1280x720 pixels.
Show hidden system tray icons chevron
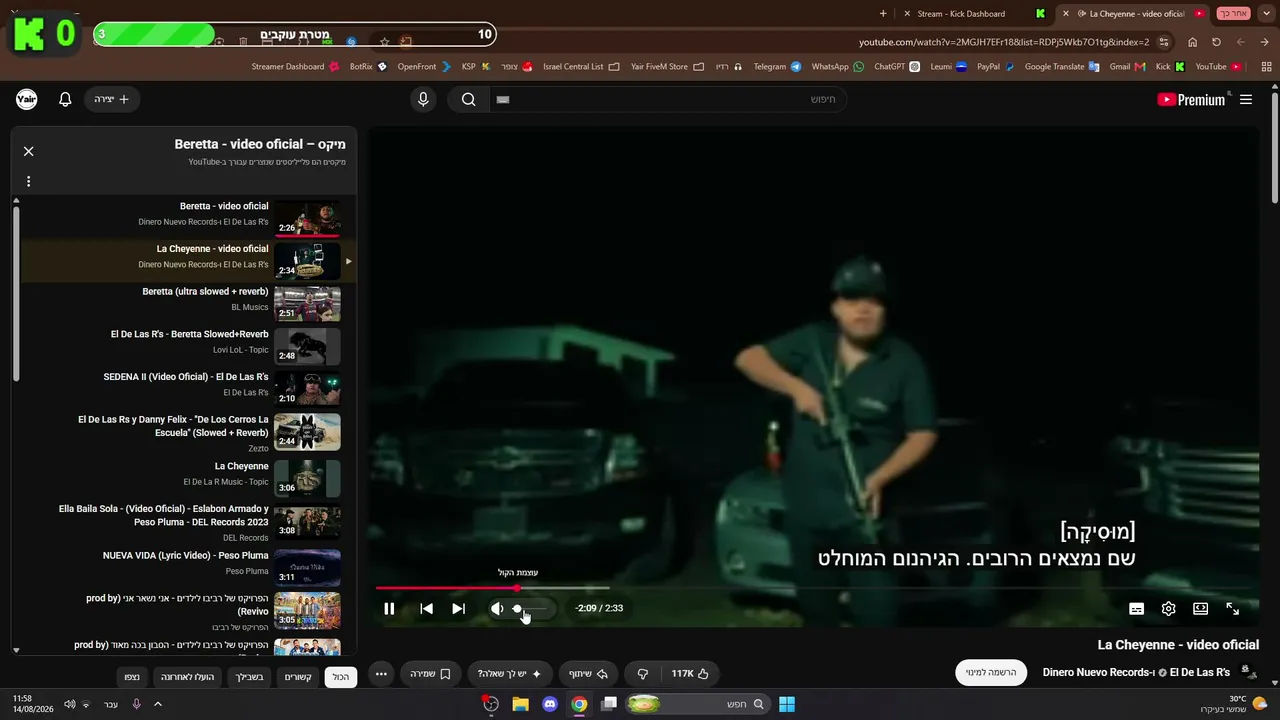157,704
